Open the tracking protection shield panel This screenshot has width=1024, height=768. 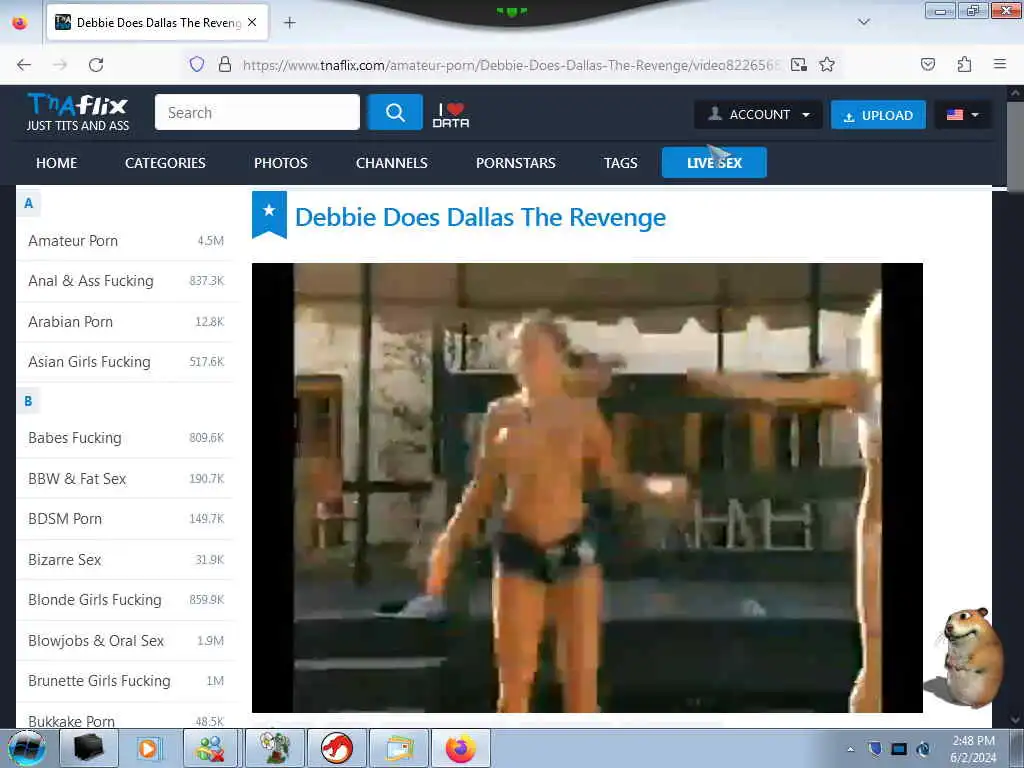coord(197,65)
